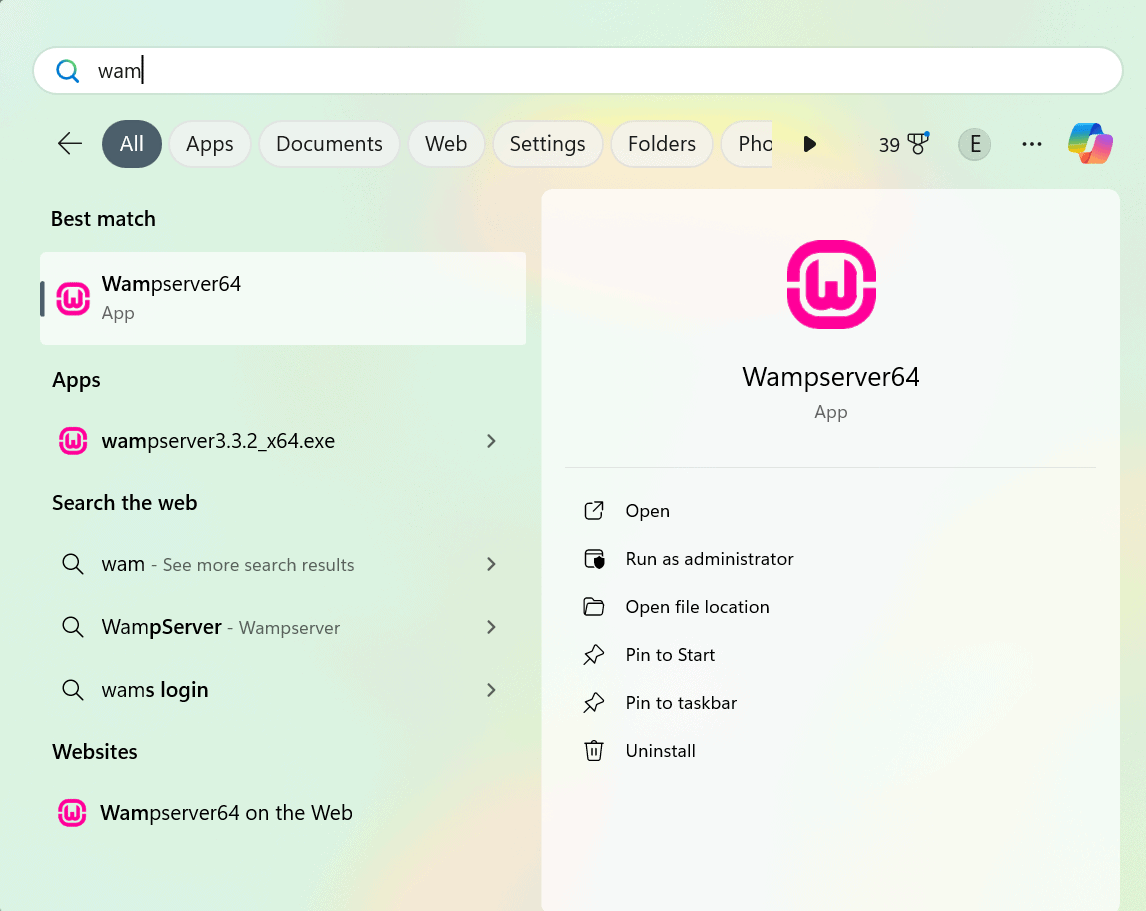Click the Run as administrator shield icon
This screenshot has width=1146, height=911.
pos(595,559)
